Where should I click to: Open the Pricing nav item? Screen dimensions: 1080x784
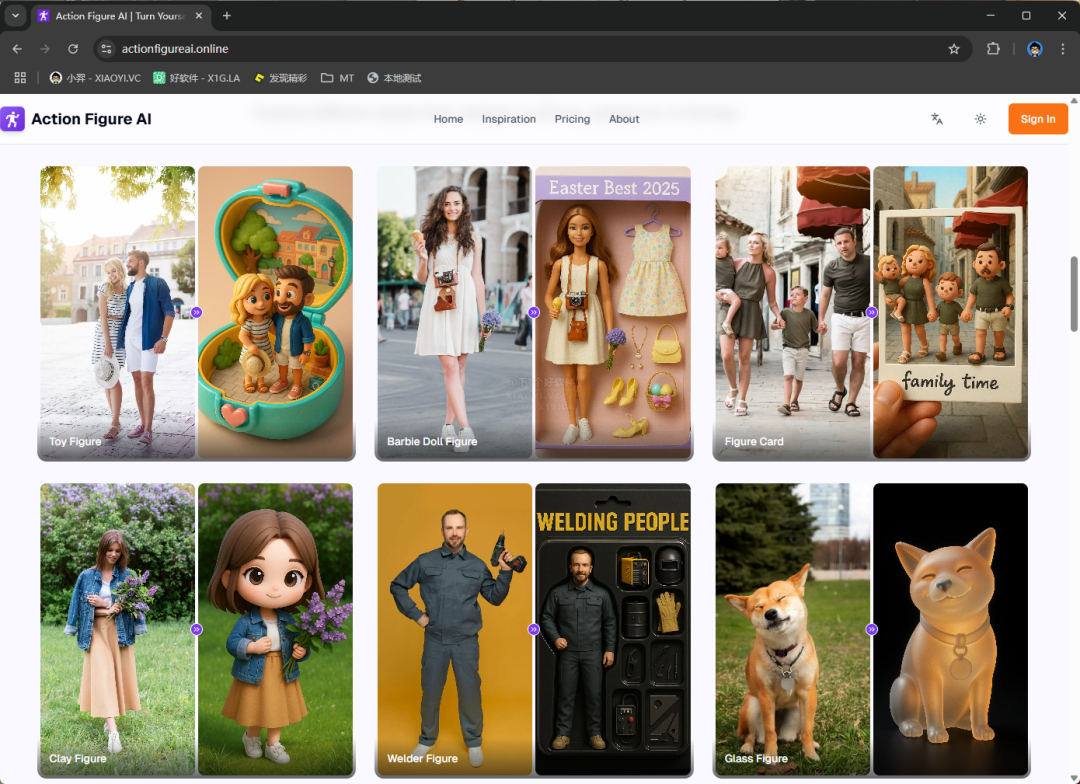(572, 119)
